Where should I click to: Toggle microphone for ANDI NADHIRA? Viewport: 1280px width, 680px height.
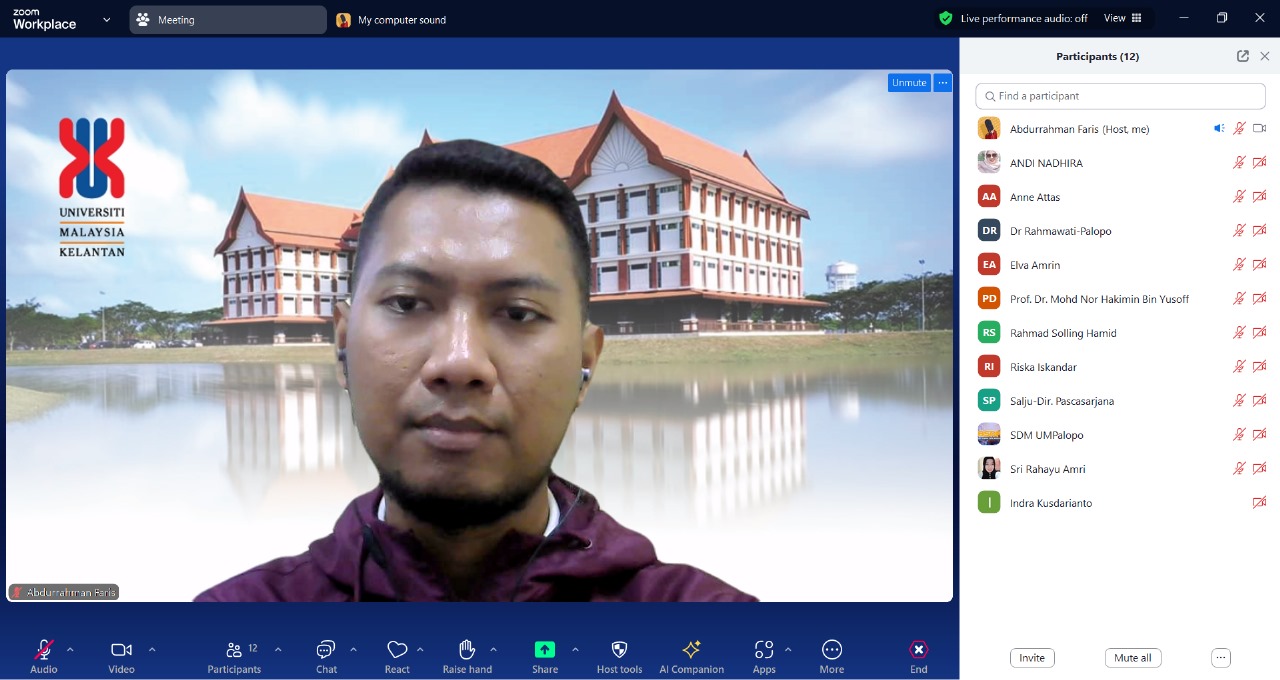[1239, 163]
